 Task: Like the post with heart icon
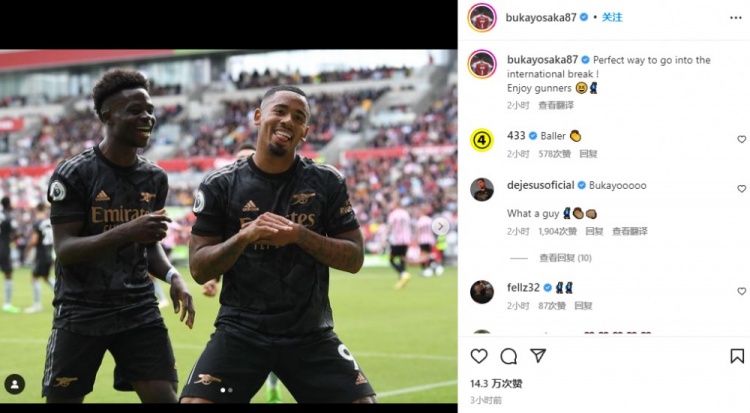(x=479, y=356)
